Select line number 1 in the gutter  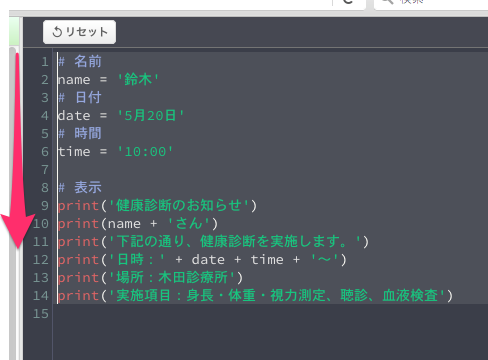(x=45, y=62)
